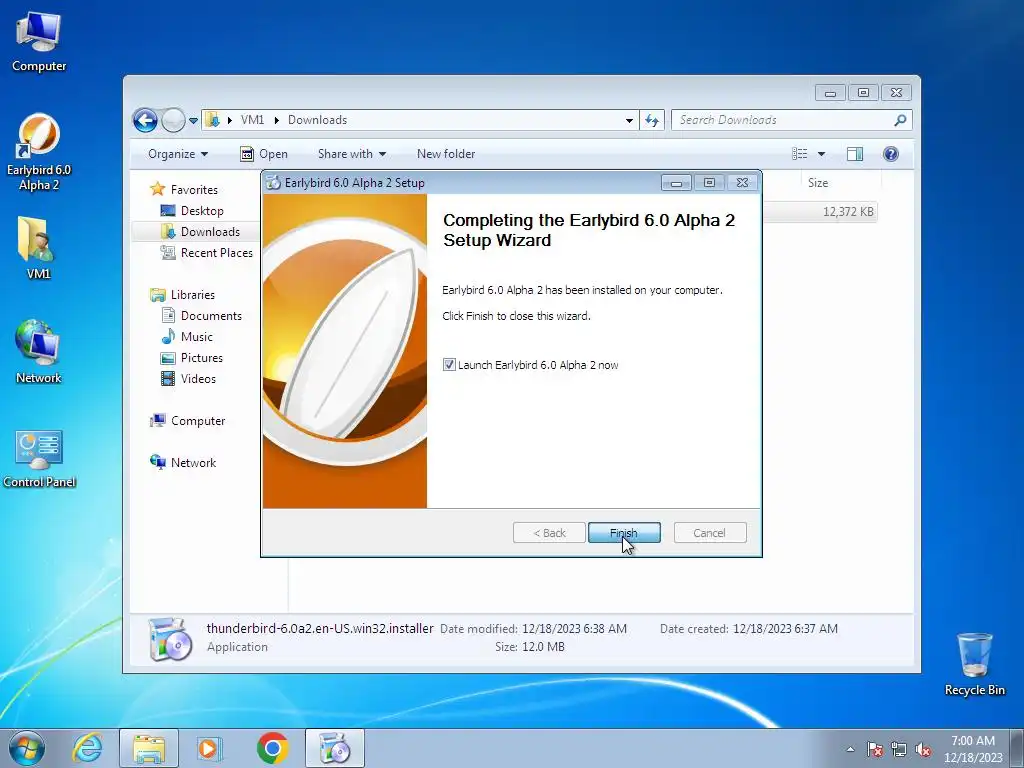Open Earlybird 6.0 Alpha 2 desktop shortcut

point(39,152)
